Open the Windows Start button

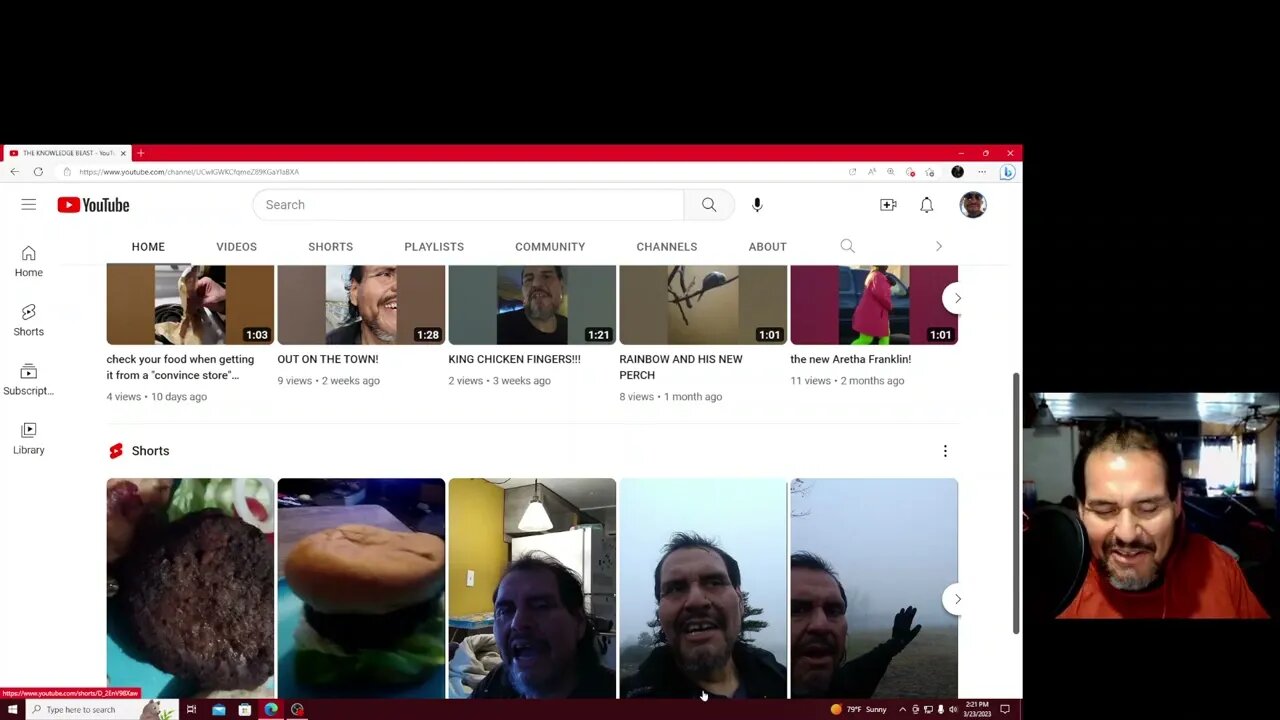coord(12,710)
